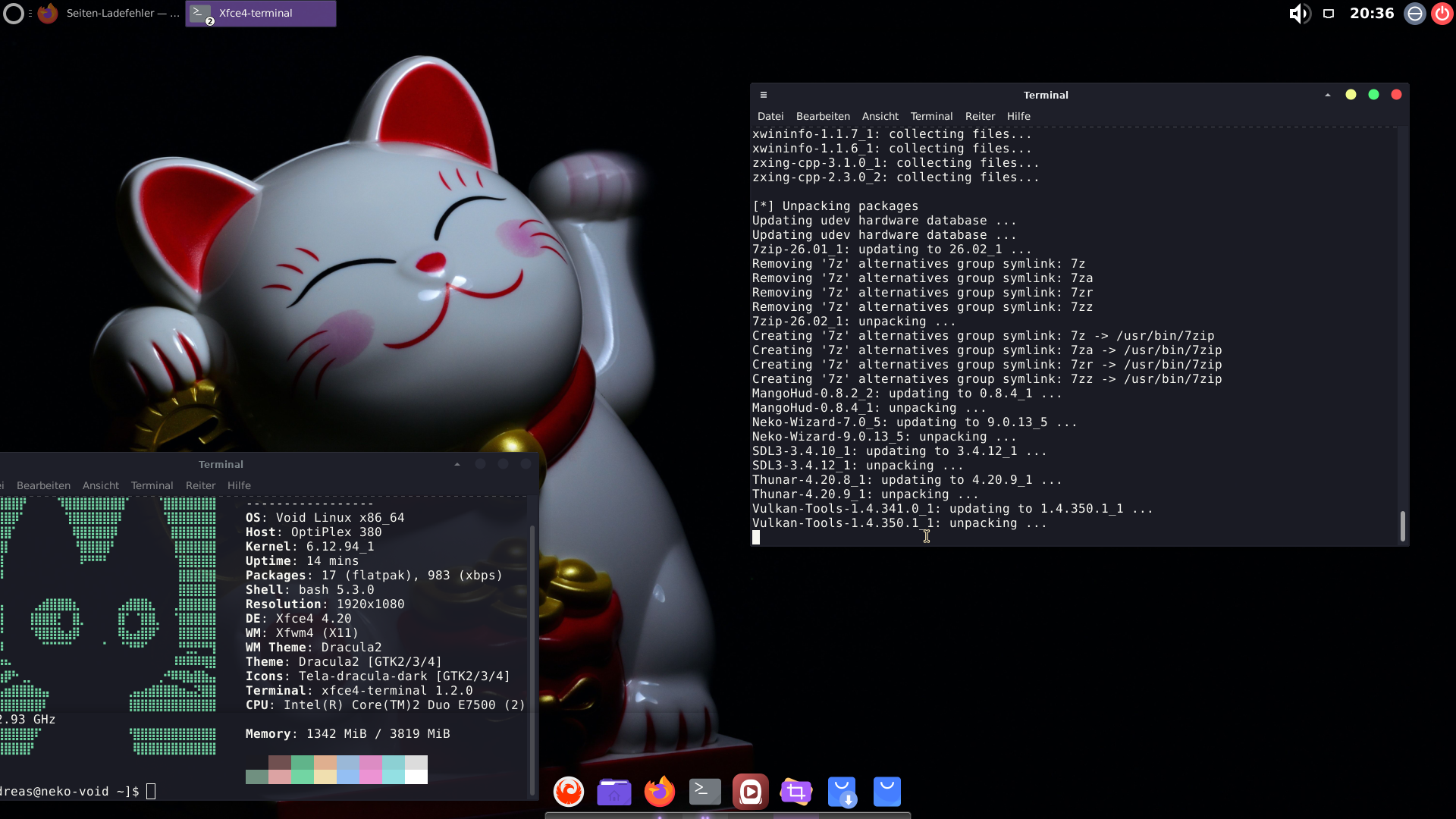
Task: Open Bearbeiten menu in the left terminal
Action: click(43, 485)
